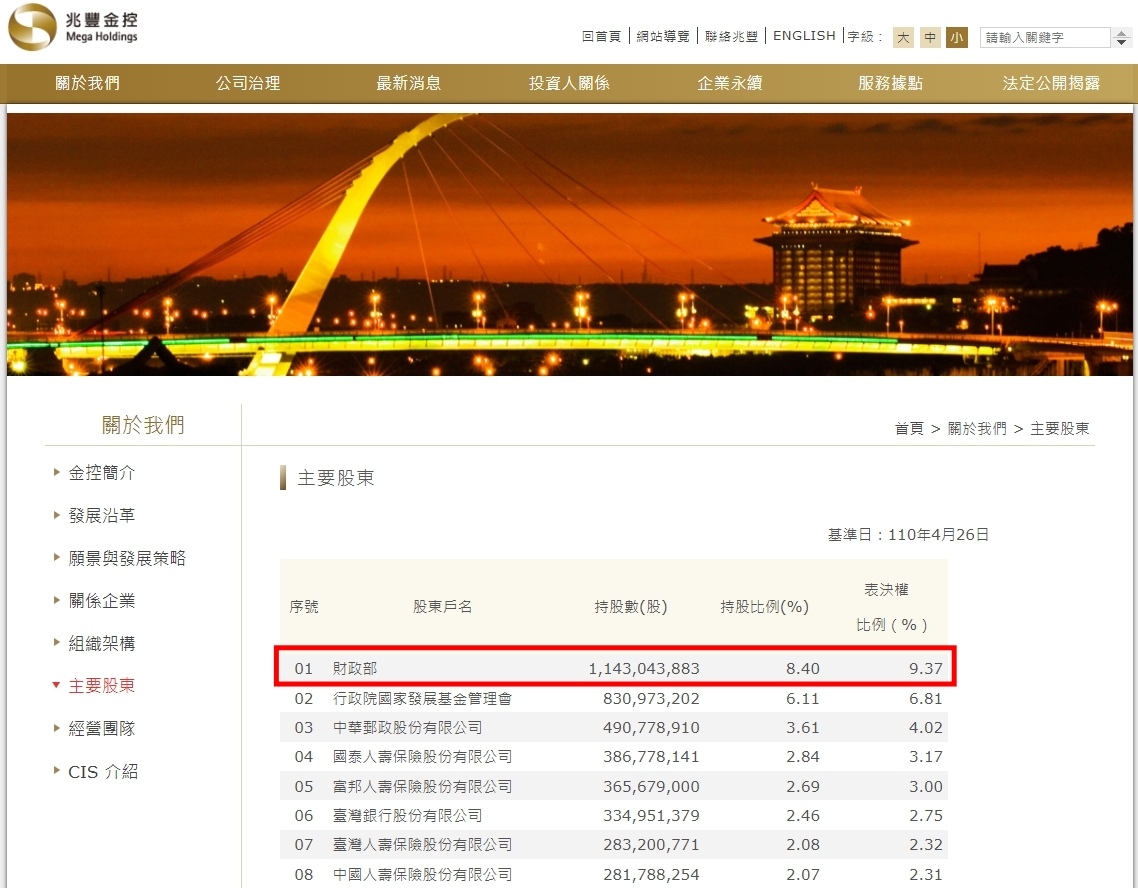Open 網站導覽 sitemap link
Image resolution: width=1138 pixels, height=888 pixels.
[663, 36]
